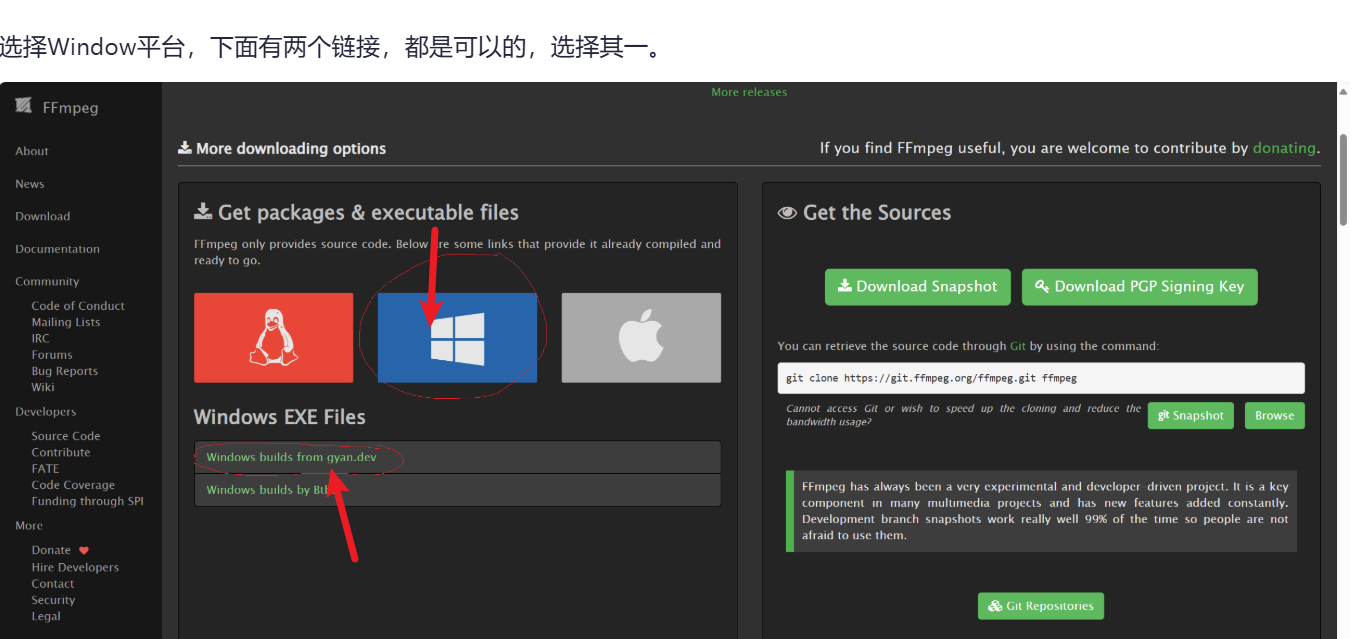The image size is (1362, 639).
Task: Click the FFmpeg logo icon
Action: (23, 106)
